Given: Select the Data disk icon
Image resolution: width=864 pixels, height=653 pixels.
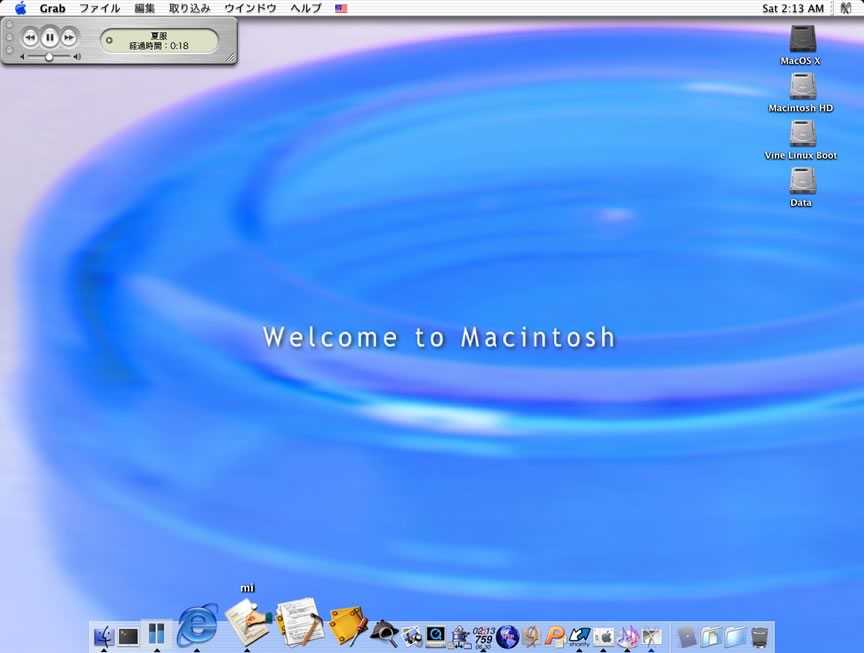Looking at the screenshot, I should click(x=802, y=181).
